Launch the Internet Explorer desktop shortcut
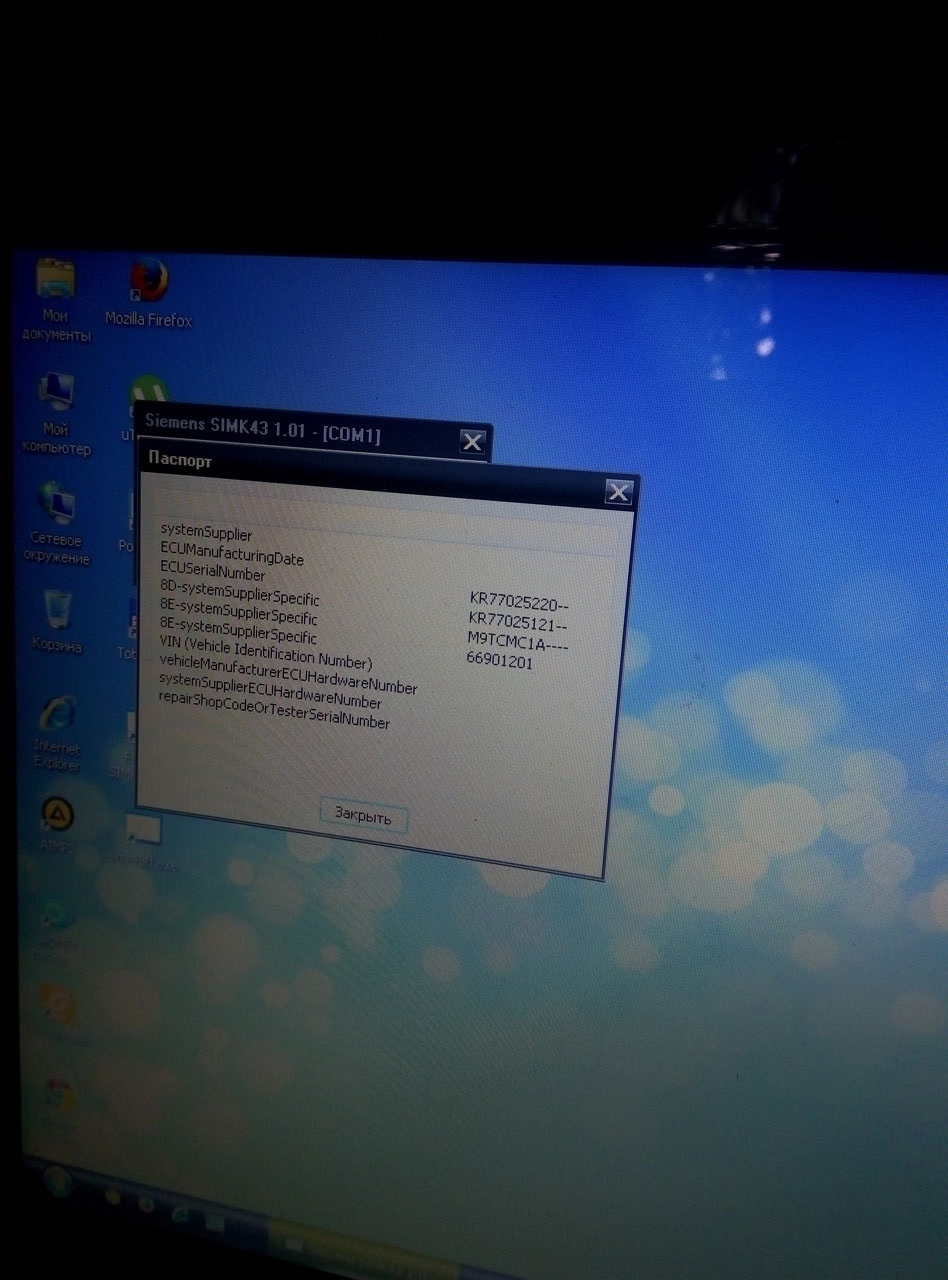This screenshot has height=1280, width=948. (57, 734)
